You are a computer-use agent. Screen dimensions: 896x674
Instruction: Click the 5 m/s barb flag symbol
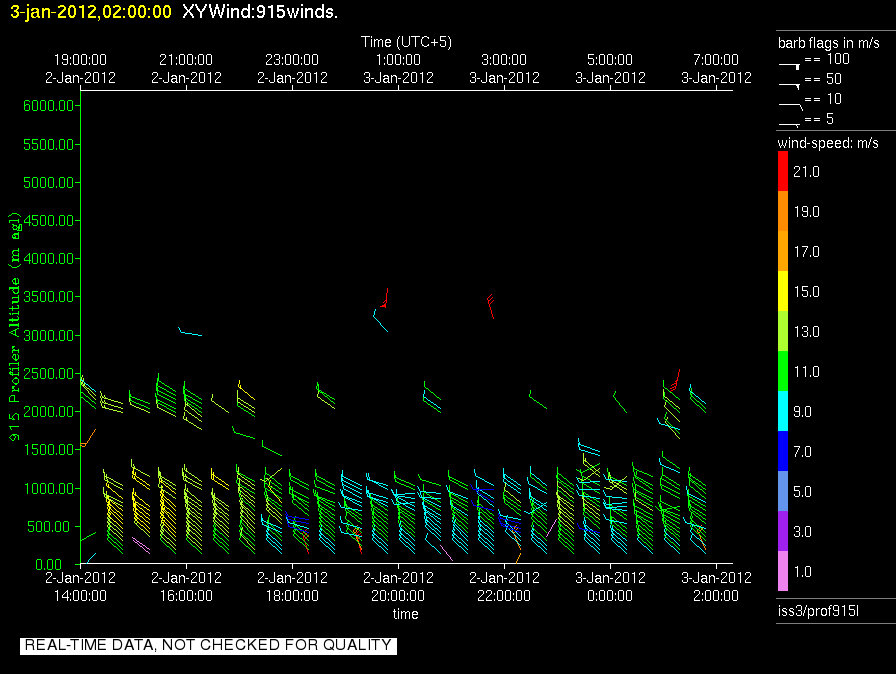click(x=790, y=122)
